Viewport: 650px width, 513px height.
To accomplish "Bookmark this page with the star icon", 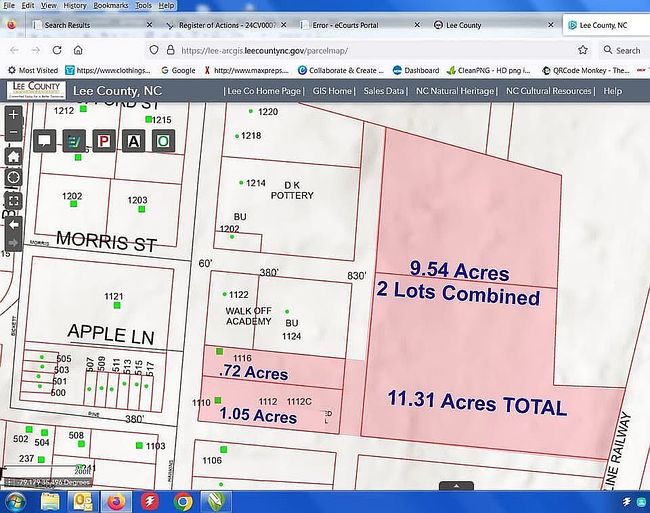I will click(x=582, y=49).
